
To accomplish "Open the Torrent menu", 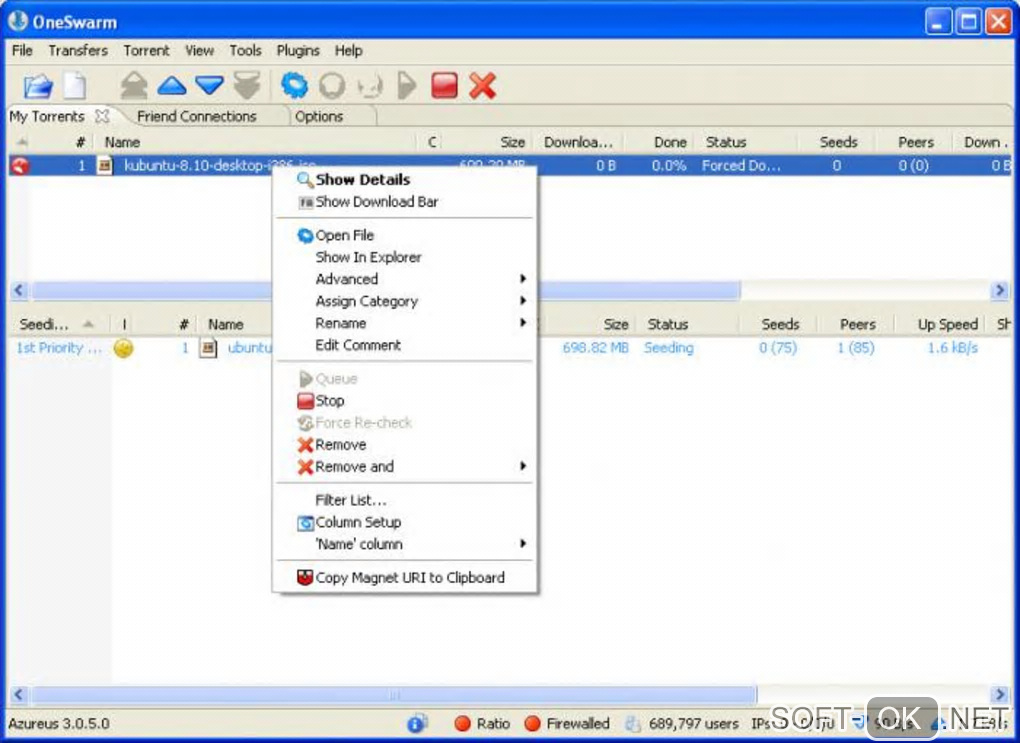I will [146, 51].
